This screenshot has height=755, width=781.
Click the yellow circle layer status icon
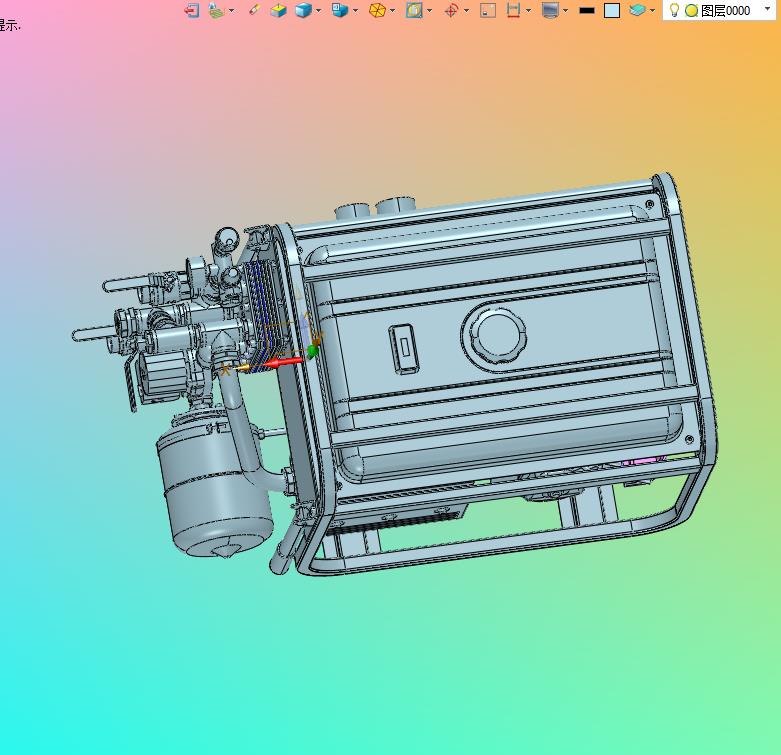coord(691,10)
